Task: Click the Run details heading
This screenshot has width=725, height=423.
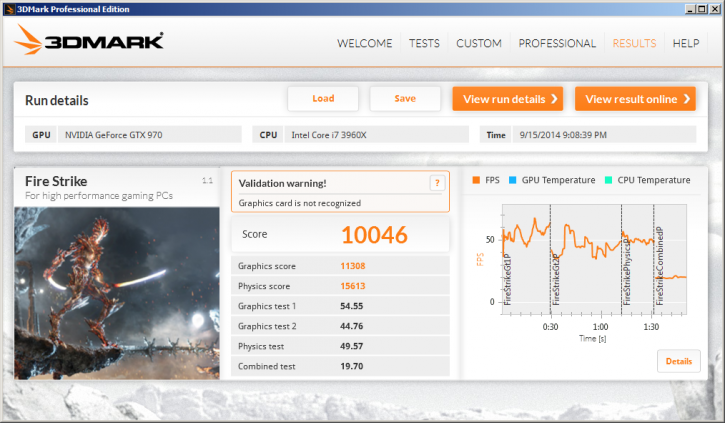Action: coord(56,100)
